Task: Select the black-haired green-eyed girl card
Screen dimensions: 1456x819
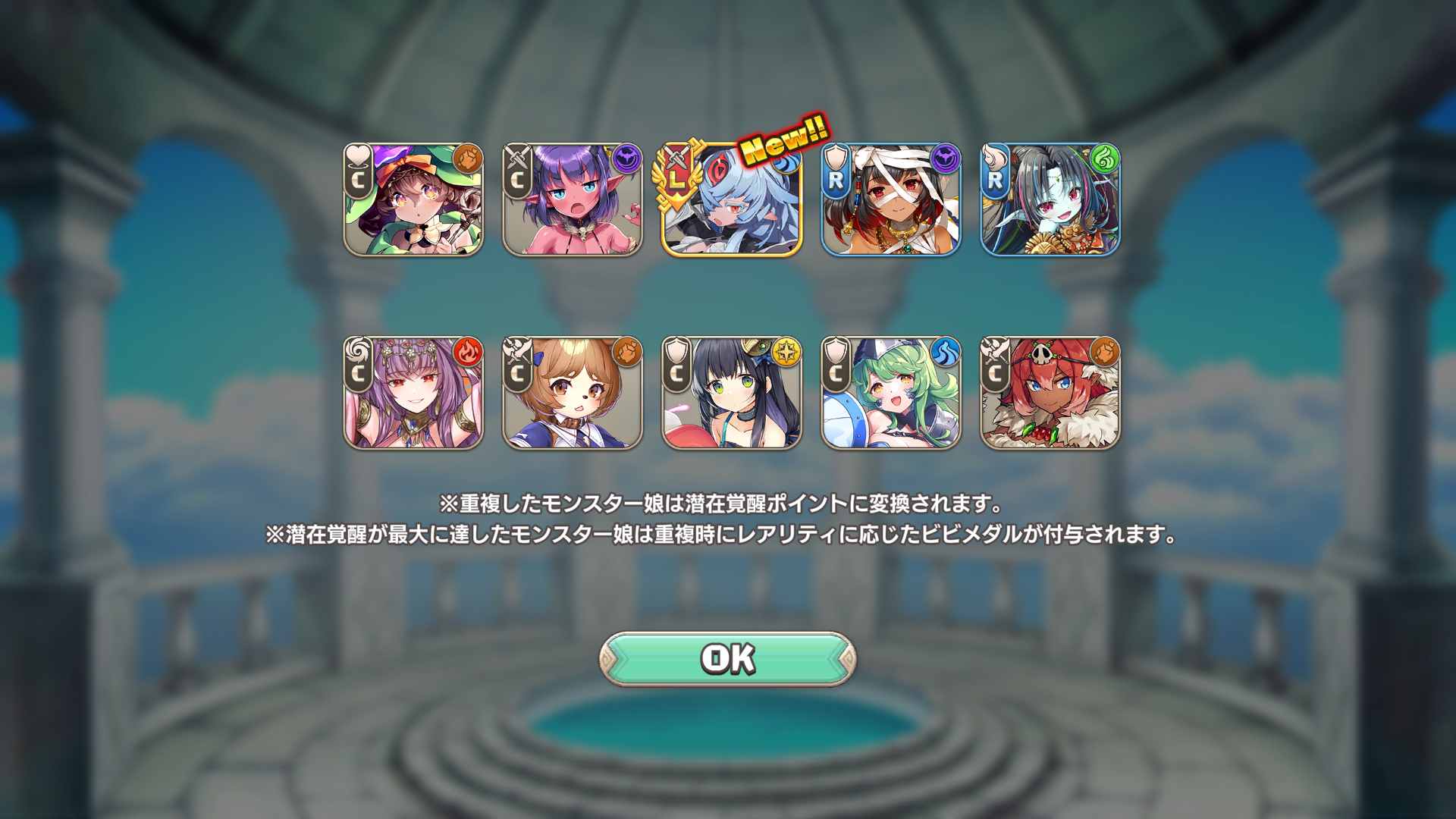Action: pyautogui.click(x=732, y=393)
